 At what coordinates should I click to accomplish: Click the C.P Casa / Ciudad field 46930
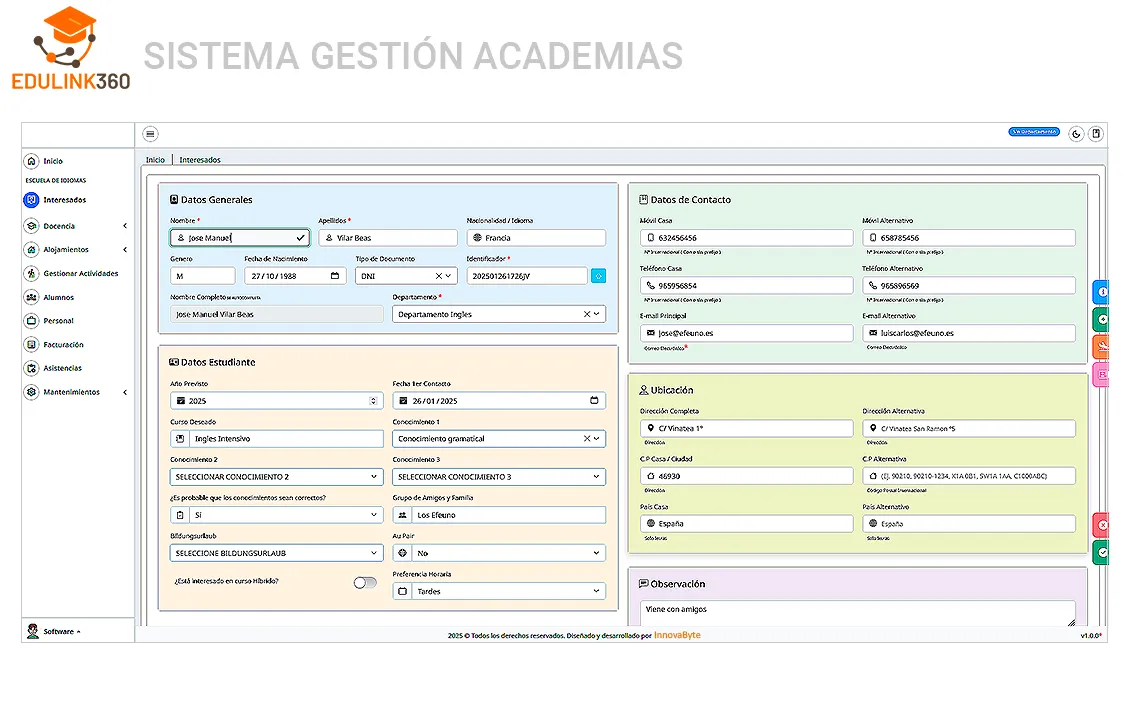coord(746,476)
